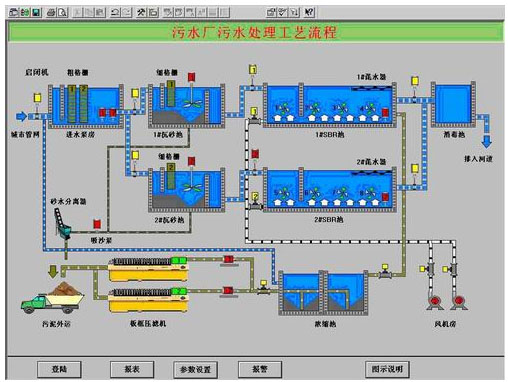Select right blower valve in 风机房
The width and height of the screenshot is (508, 382).
(x=450, y=269)
